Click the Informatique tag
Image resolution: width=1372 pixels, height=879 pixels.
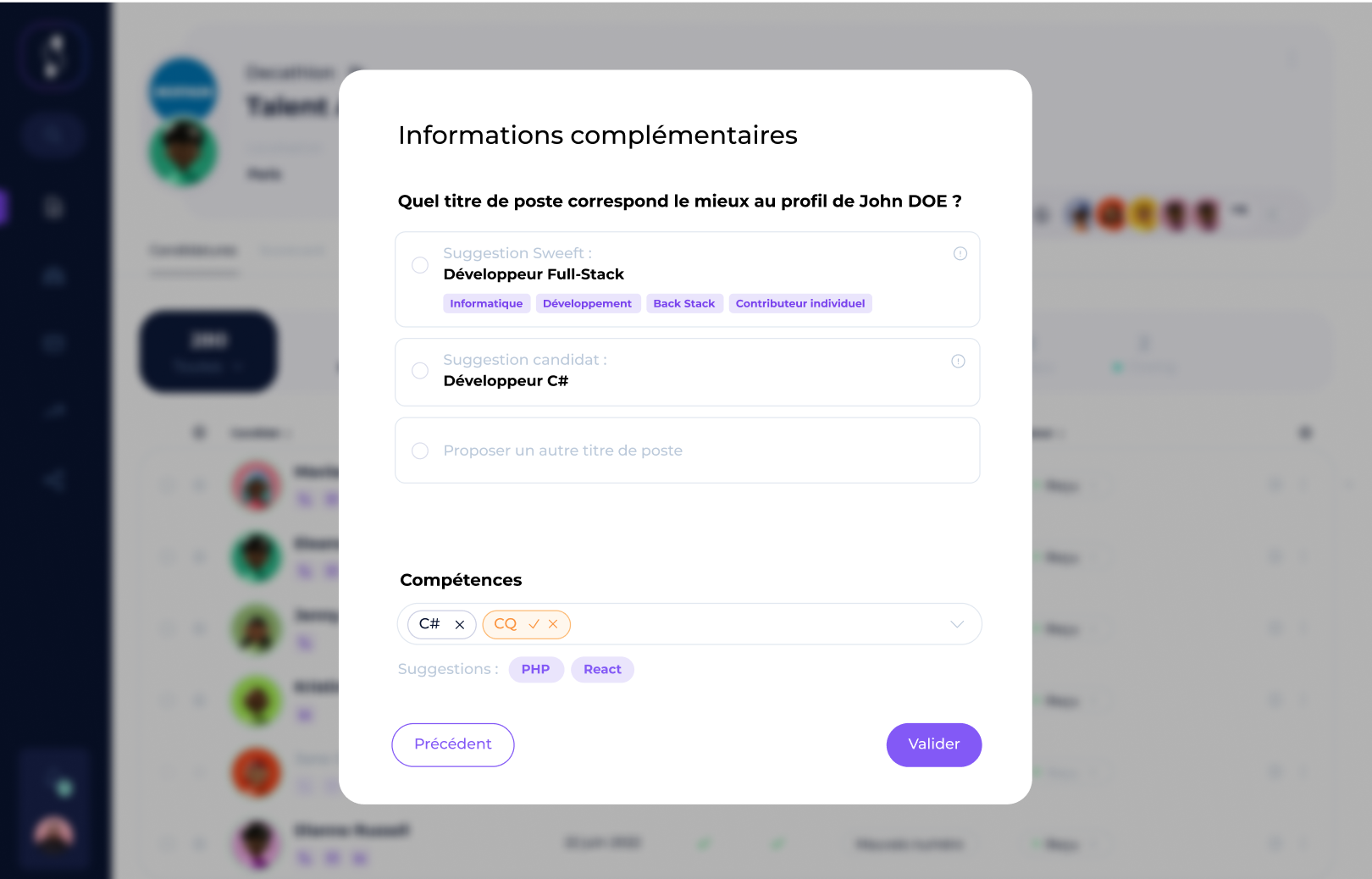(x=486, y=304)
